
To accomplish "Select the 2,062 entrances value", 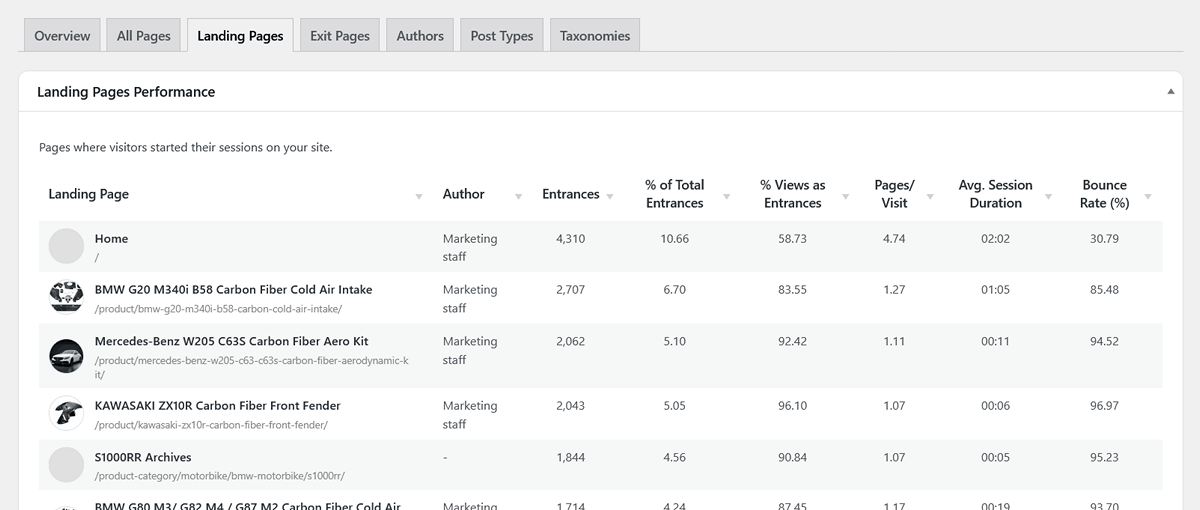I will [x=570, y=341].
